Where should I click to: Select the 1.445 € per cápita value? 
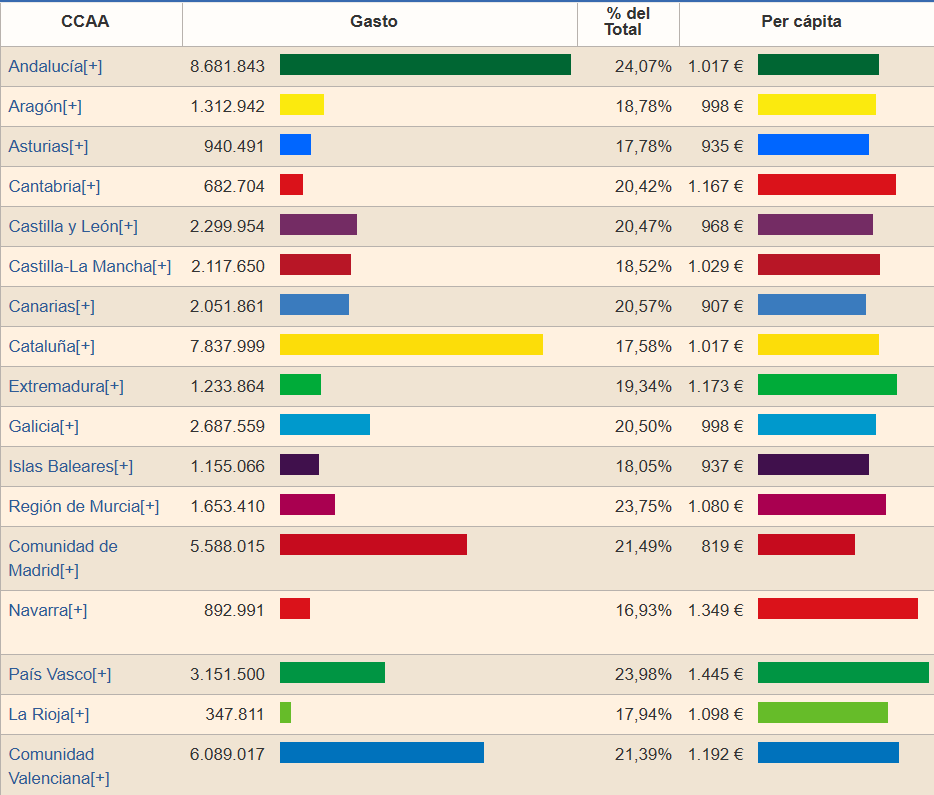coord(715,675)
